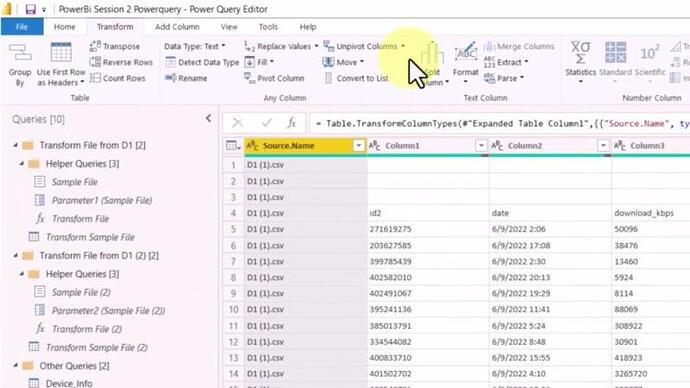Select the Transform ribbon tab
Image resolution: width=690 pixels, height=388 pixels.
115,27
